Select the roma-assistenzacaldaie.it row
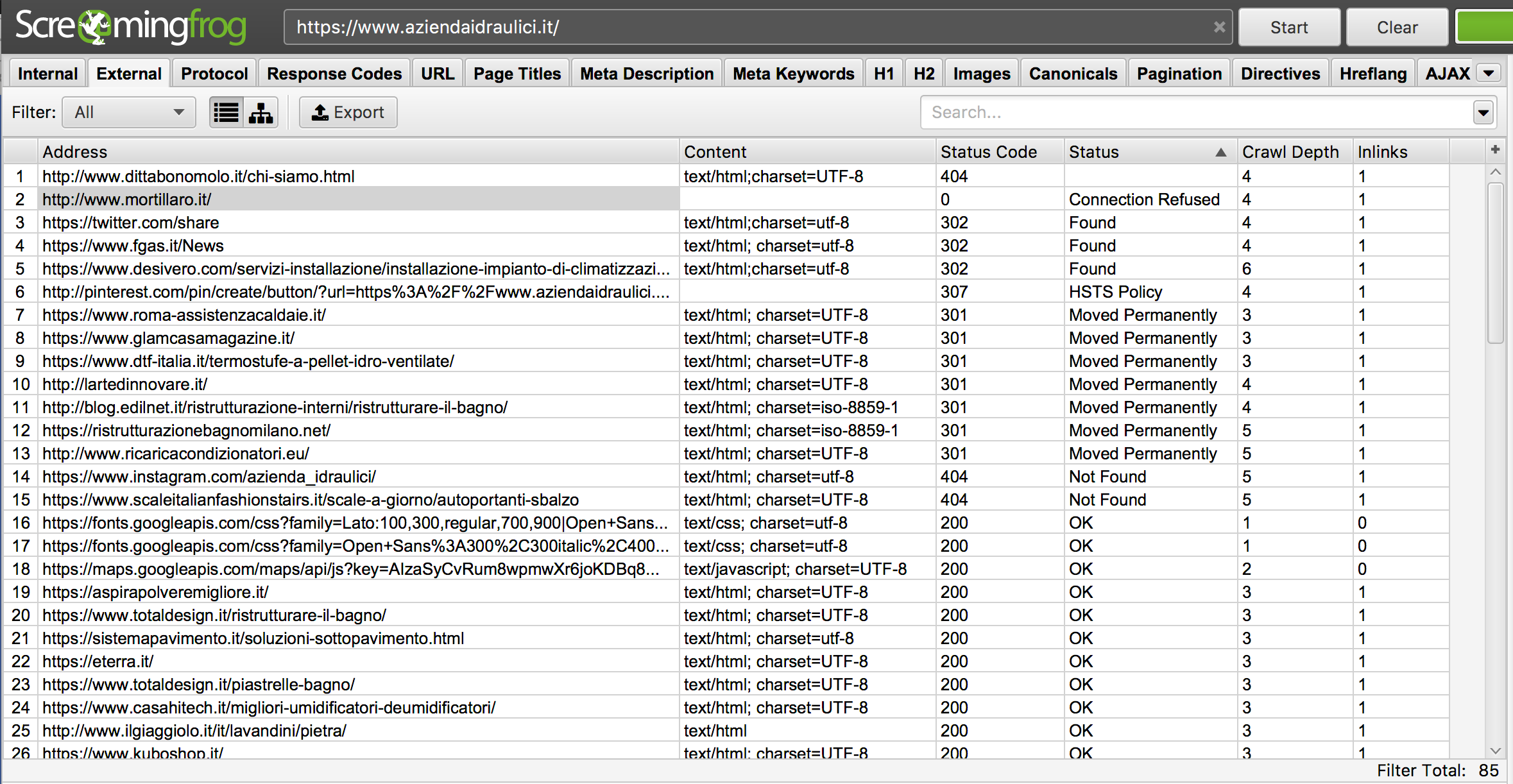This screenshot has height=784, width=1513. pos(726,314)
